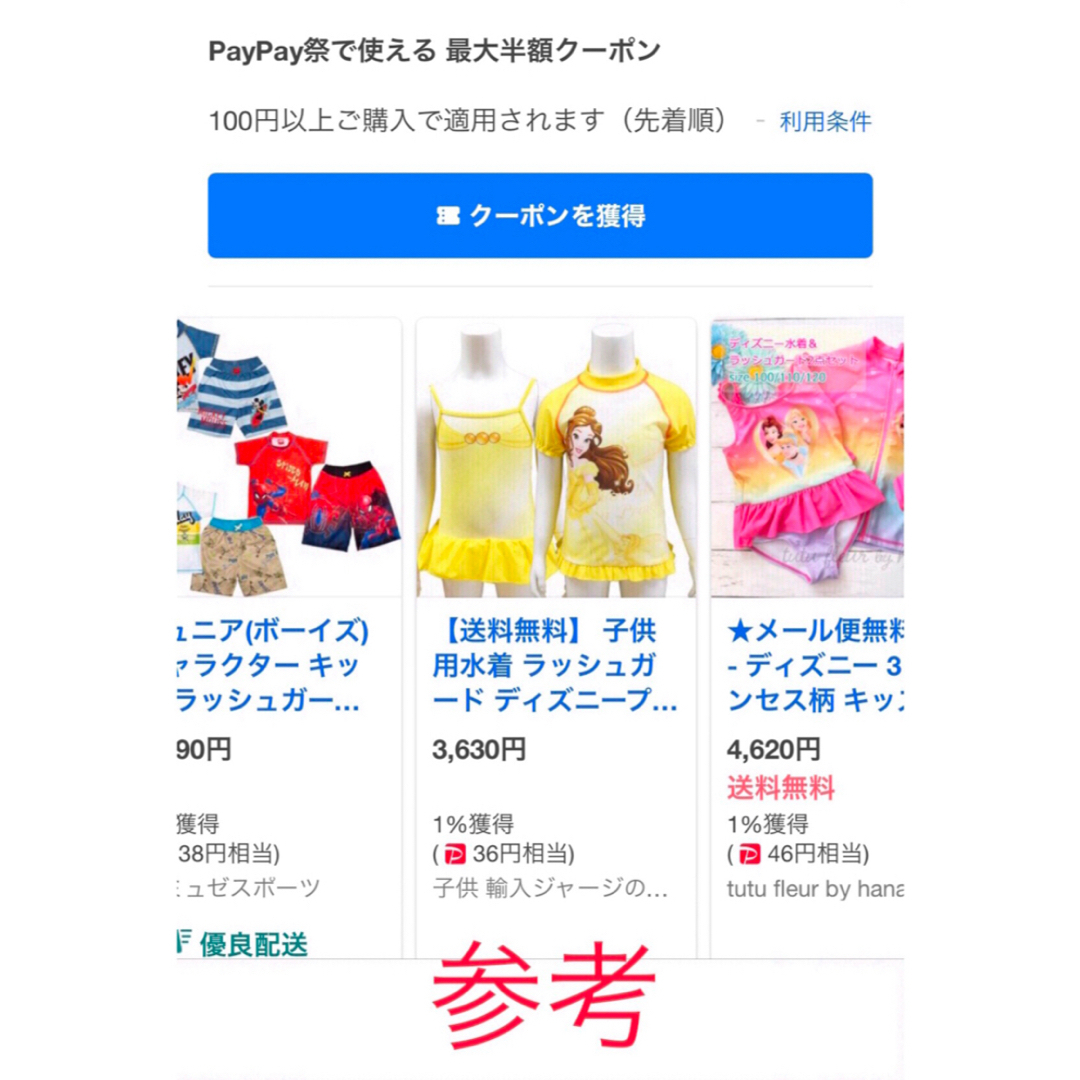Open ジュニア(ボーイズ) キャラクター product title
Screen dimensions: 1080x1080
273,665
